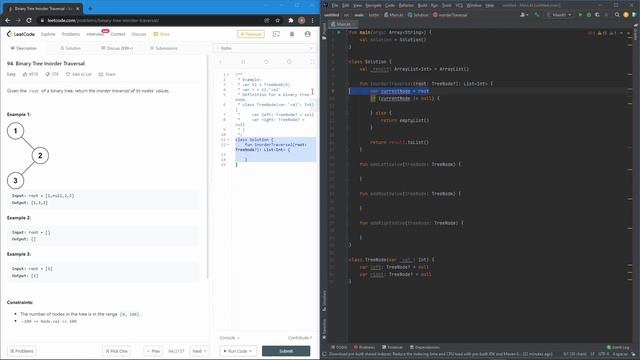640x360 pixels.
Task: Open the Explore nav link
Action: click(x=48, y=34)
